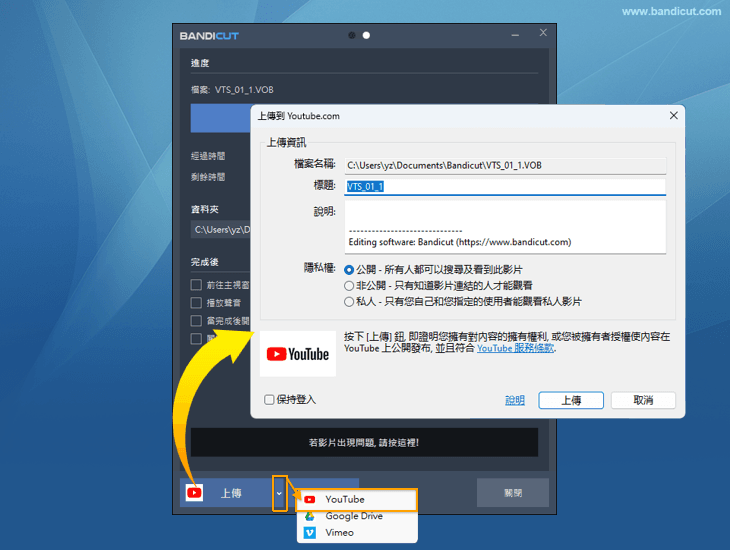The width and height of the screenshot is (730, 550).
Task: Tick the 當完成後關 checkbox in Bandicut
Action: coord(196,320)
